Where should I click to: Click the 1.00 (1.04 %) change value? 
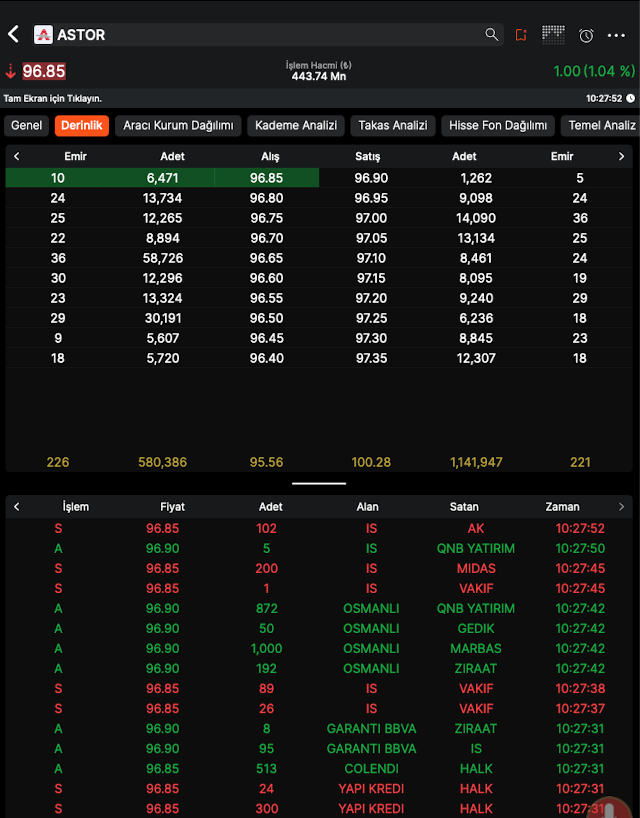tap(594, 71)
